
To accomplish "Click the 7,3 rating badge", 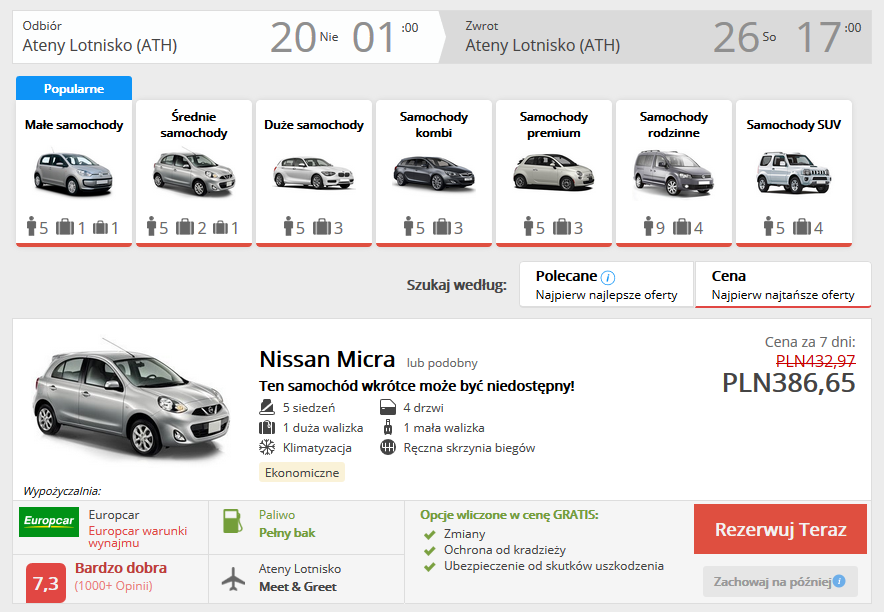I will click(x=45, y=582).
